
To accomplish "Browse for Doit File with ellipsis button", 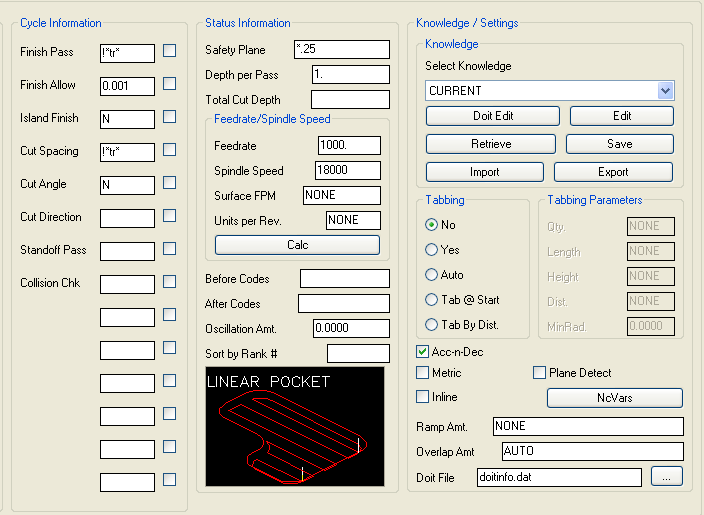I will (x=667, y=477).
